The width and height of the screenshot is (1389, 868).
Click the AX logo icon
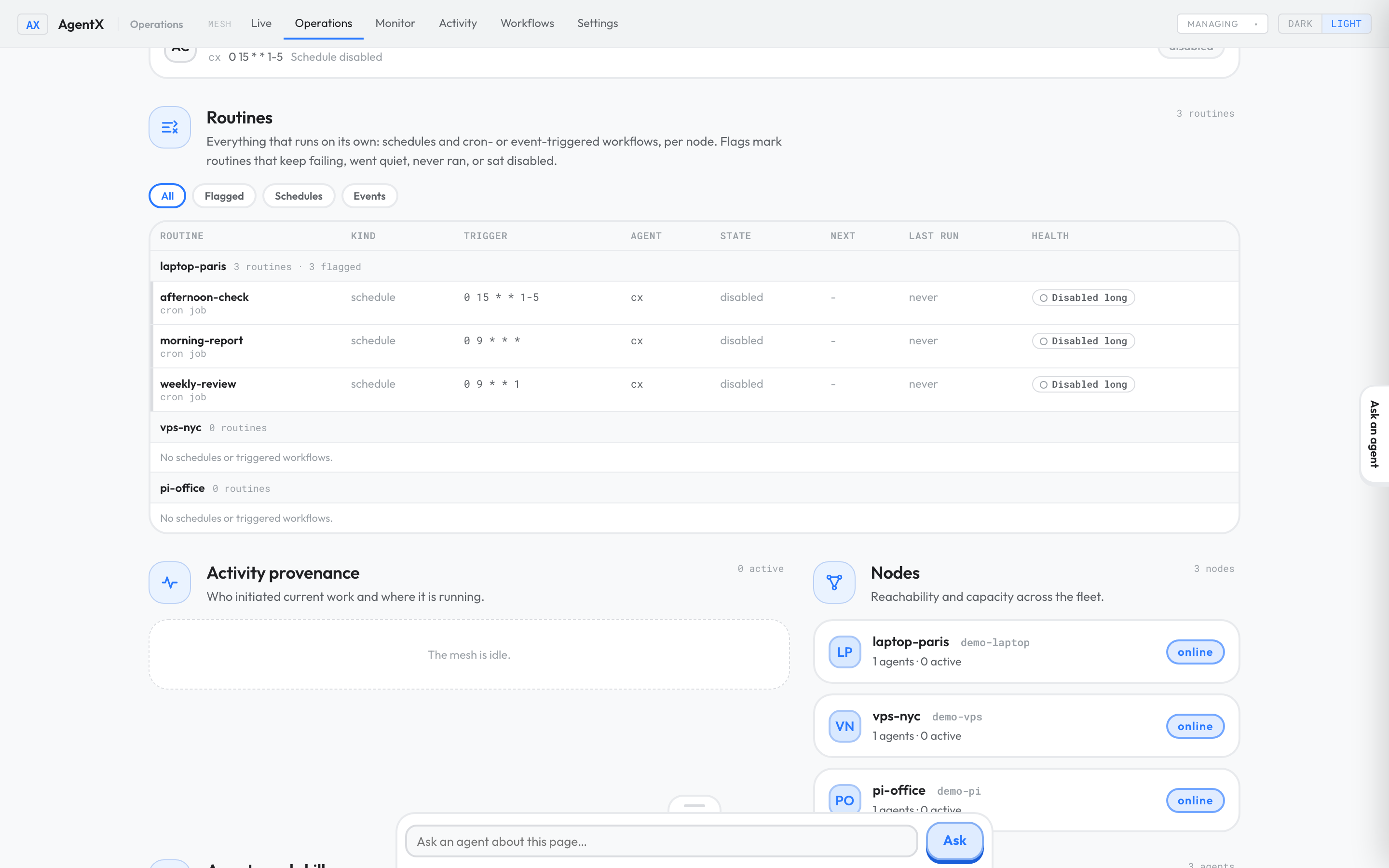coord(33,24)
